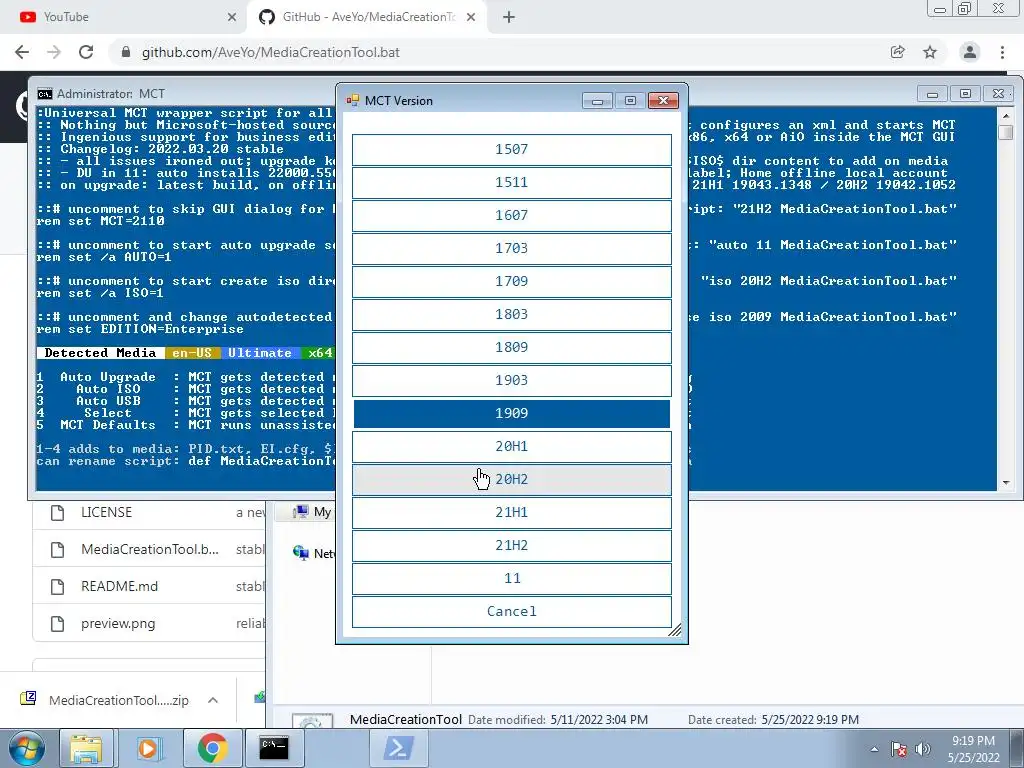
Task: Switch to command prompt taskbar item
Action: point(274,748)
